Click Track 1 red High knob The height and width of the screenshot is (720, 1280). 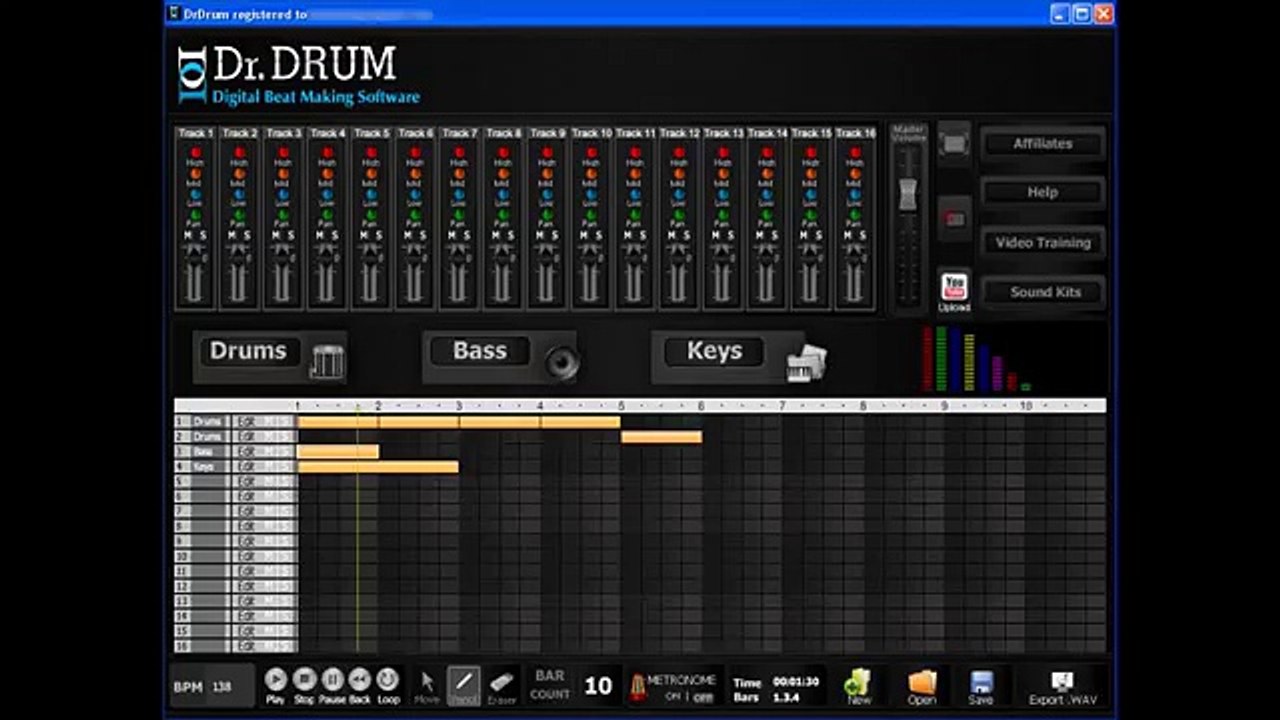[195, 152]
